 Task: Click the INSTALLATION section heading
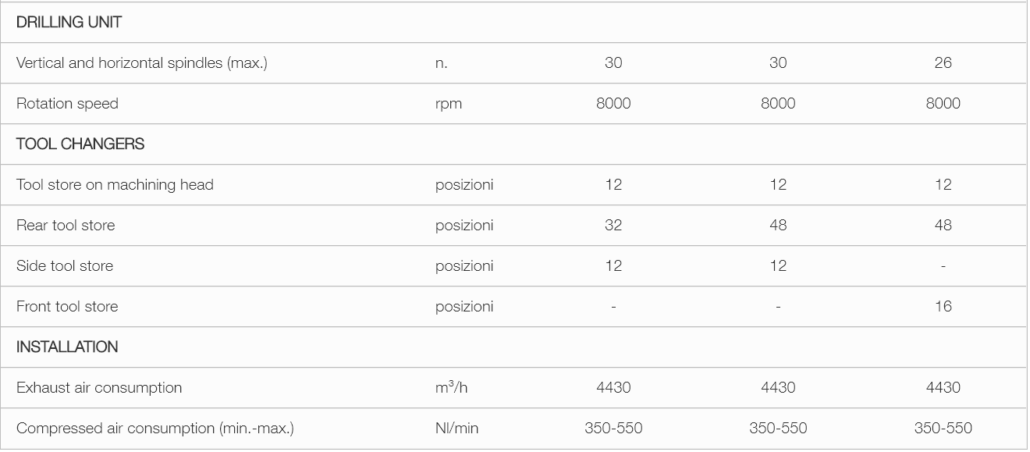67,347
